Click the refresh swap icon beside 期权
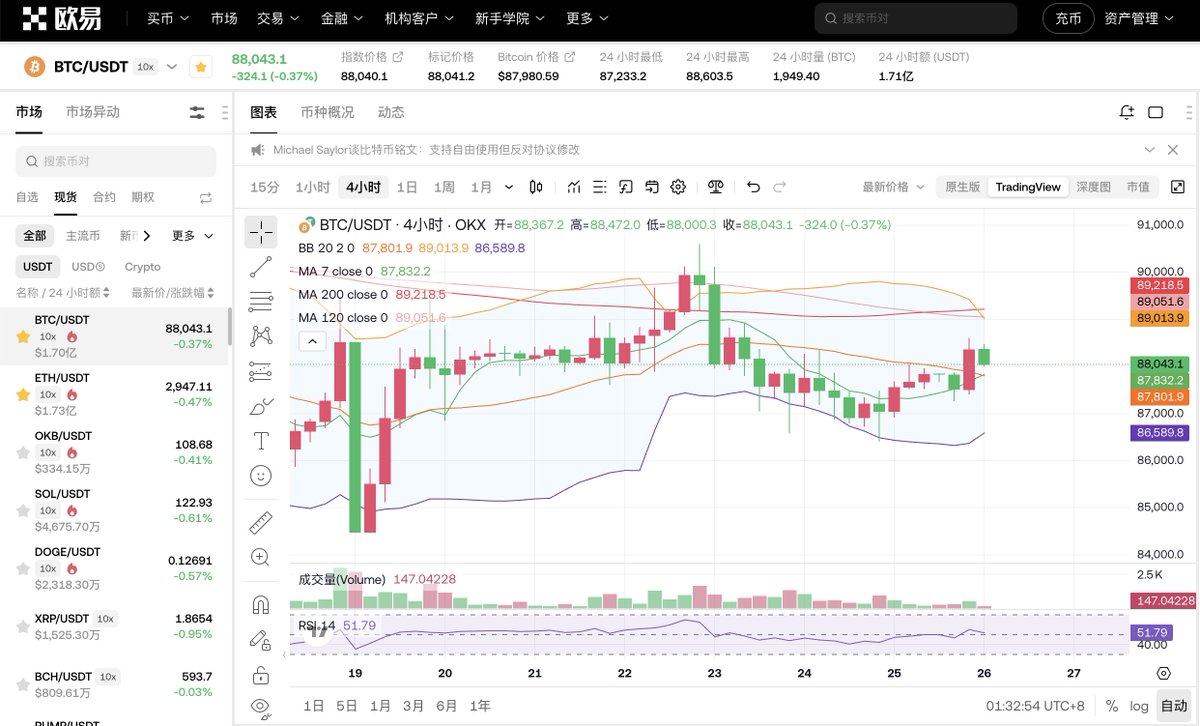The width and height of the screenshot is (1200, 726). coord(206,198)
